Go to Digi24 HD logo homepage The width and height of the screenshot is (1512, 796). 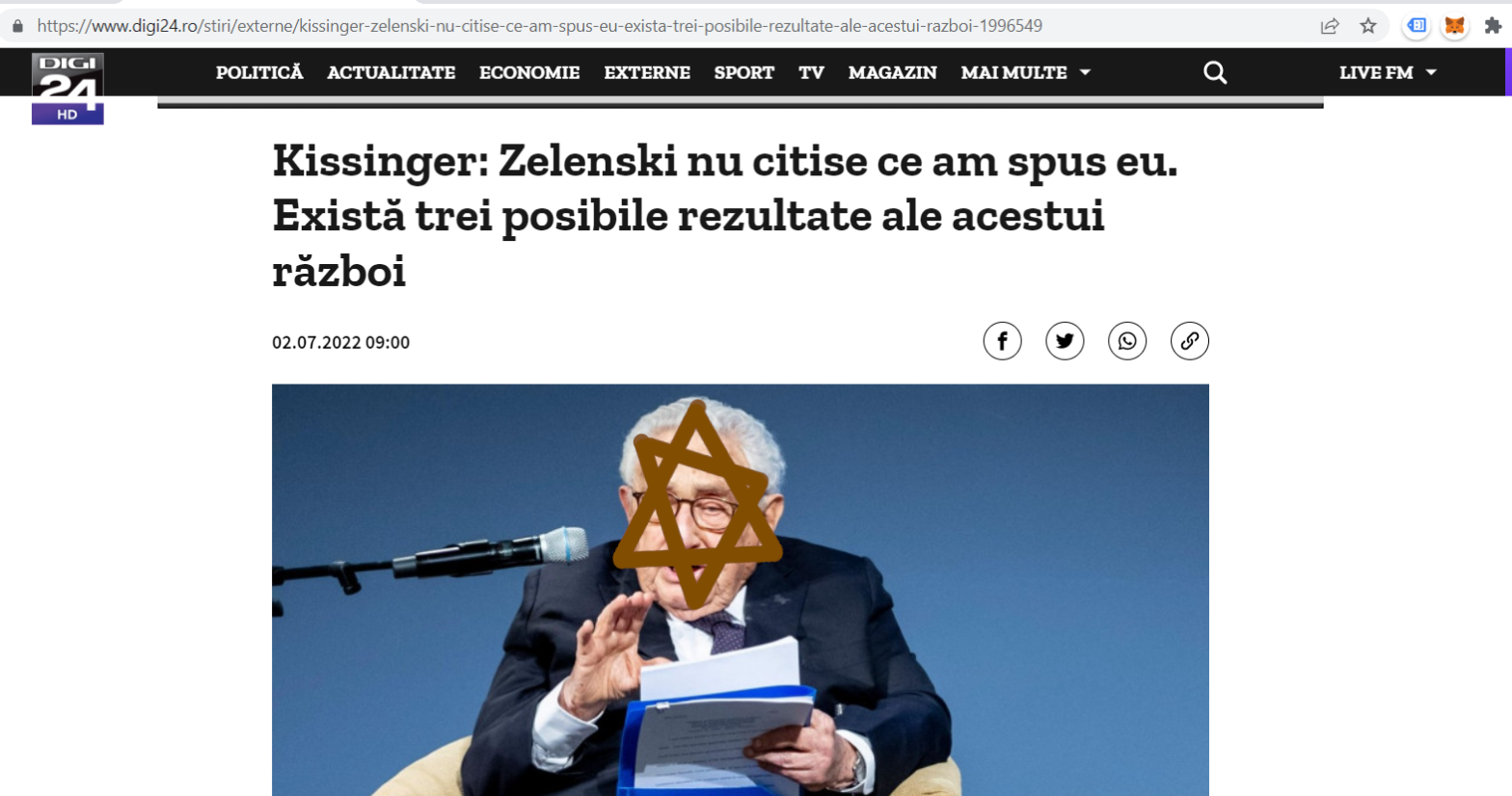[x=67, y=89]
